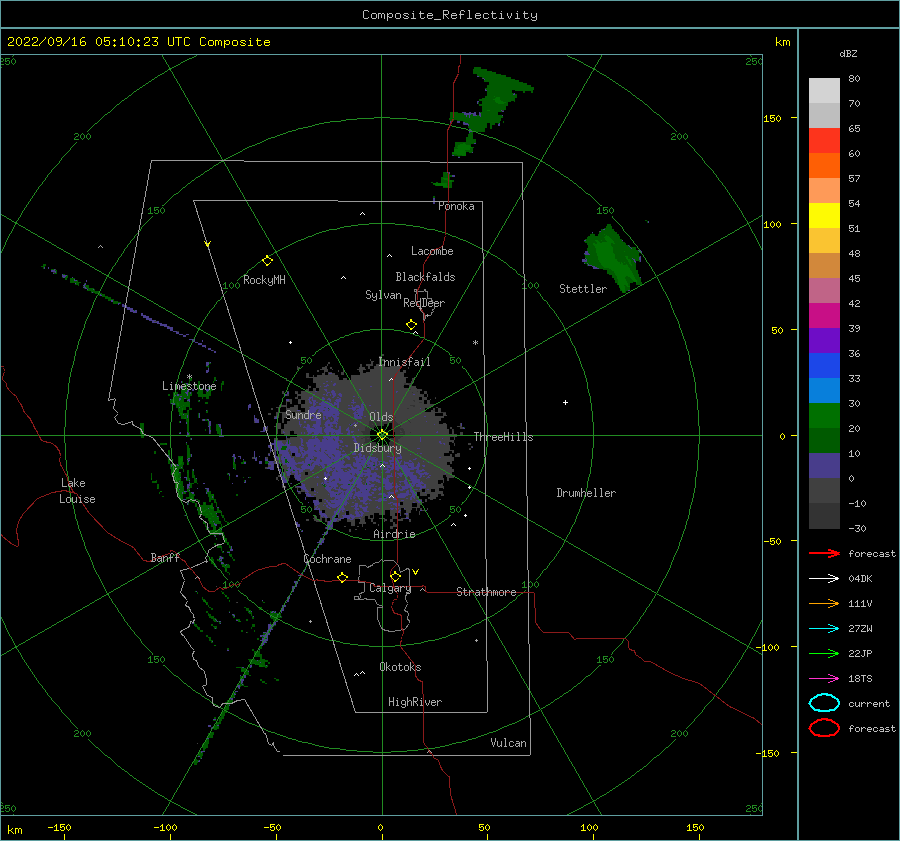
Task: Click the light gray 80-70 dBZ swatch
Action: 824,91
